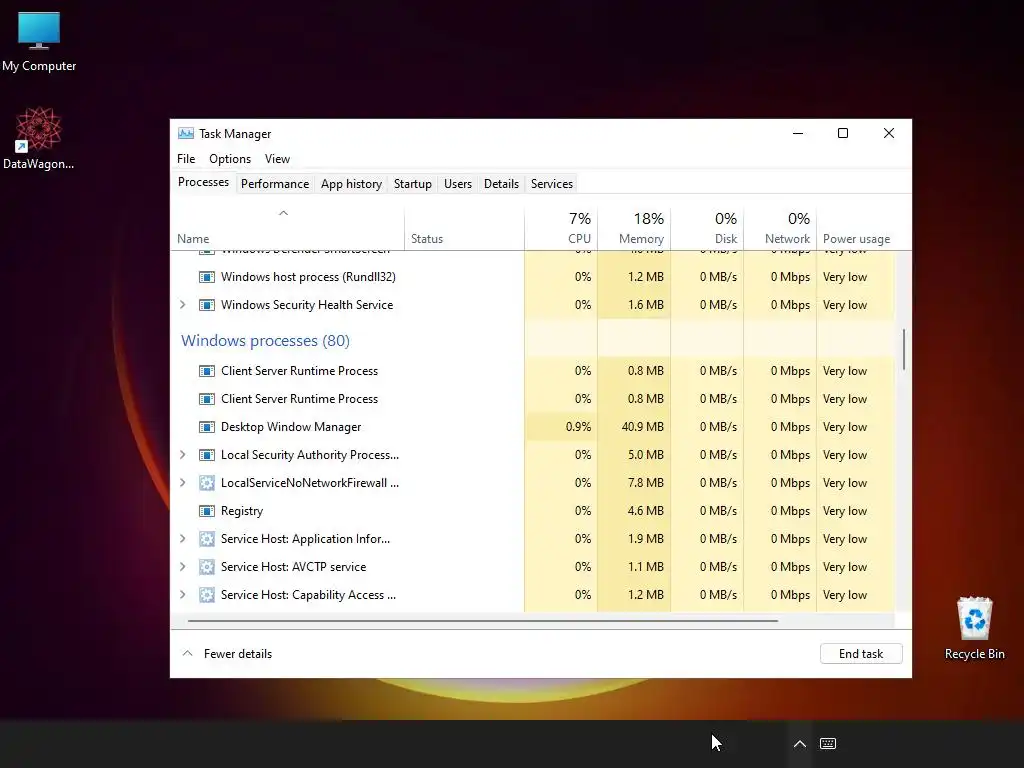Click the horizontal scrollbar at the bottom
Image resolution: width=1024 pixels, height=768 pixels.
(x=483, y=620)
